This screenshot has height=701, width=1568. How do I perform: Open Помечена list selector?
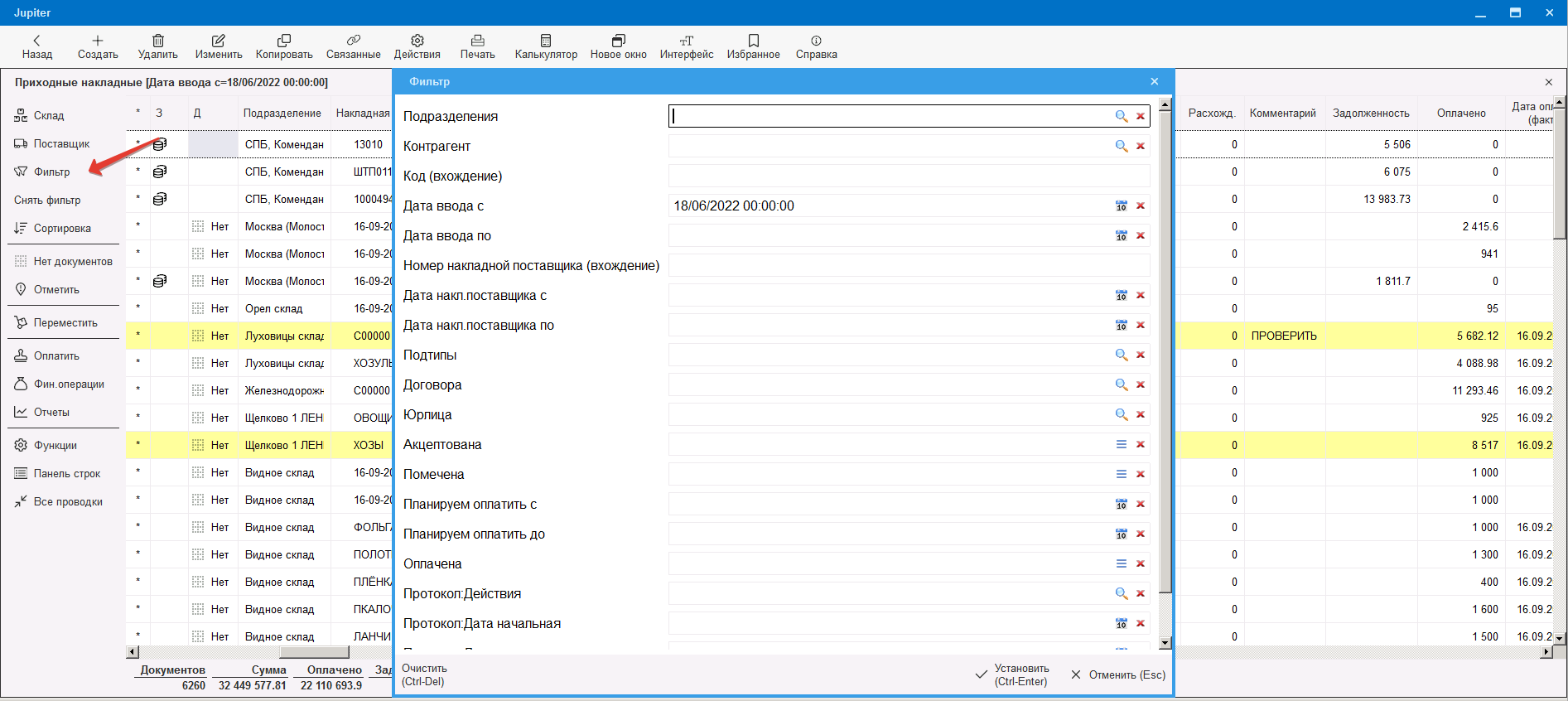[1122, 474]
